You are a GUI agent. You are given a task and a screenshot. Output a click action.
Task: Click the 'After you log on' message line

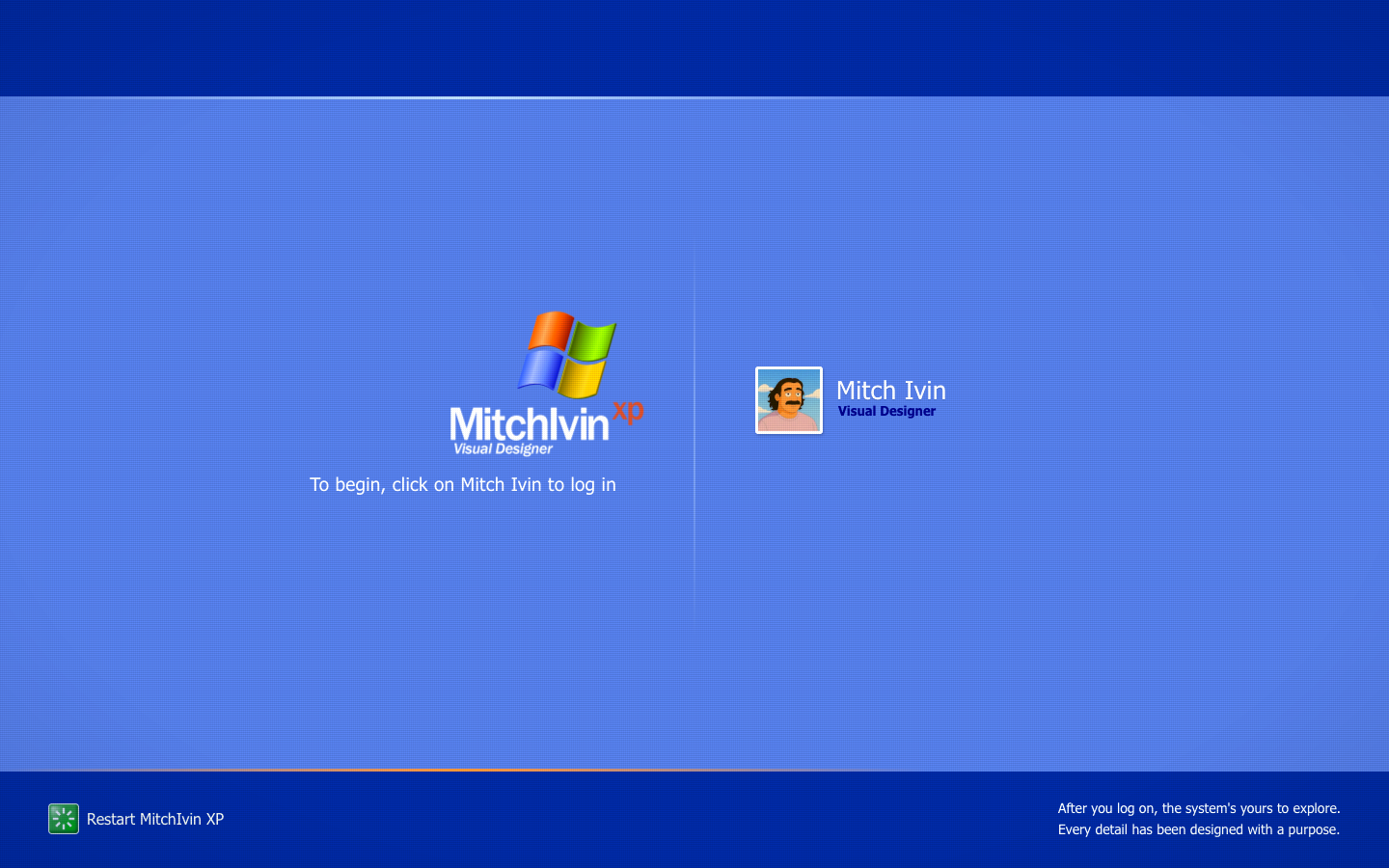coord(1199,808)
